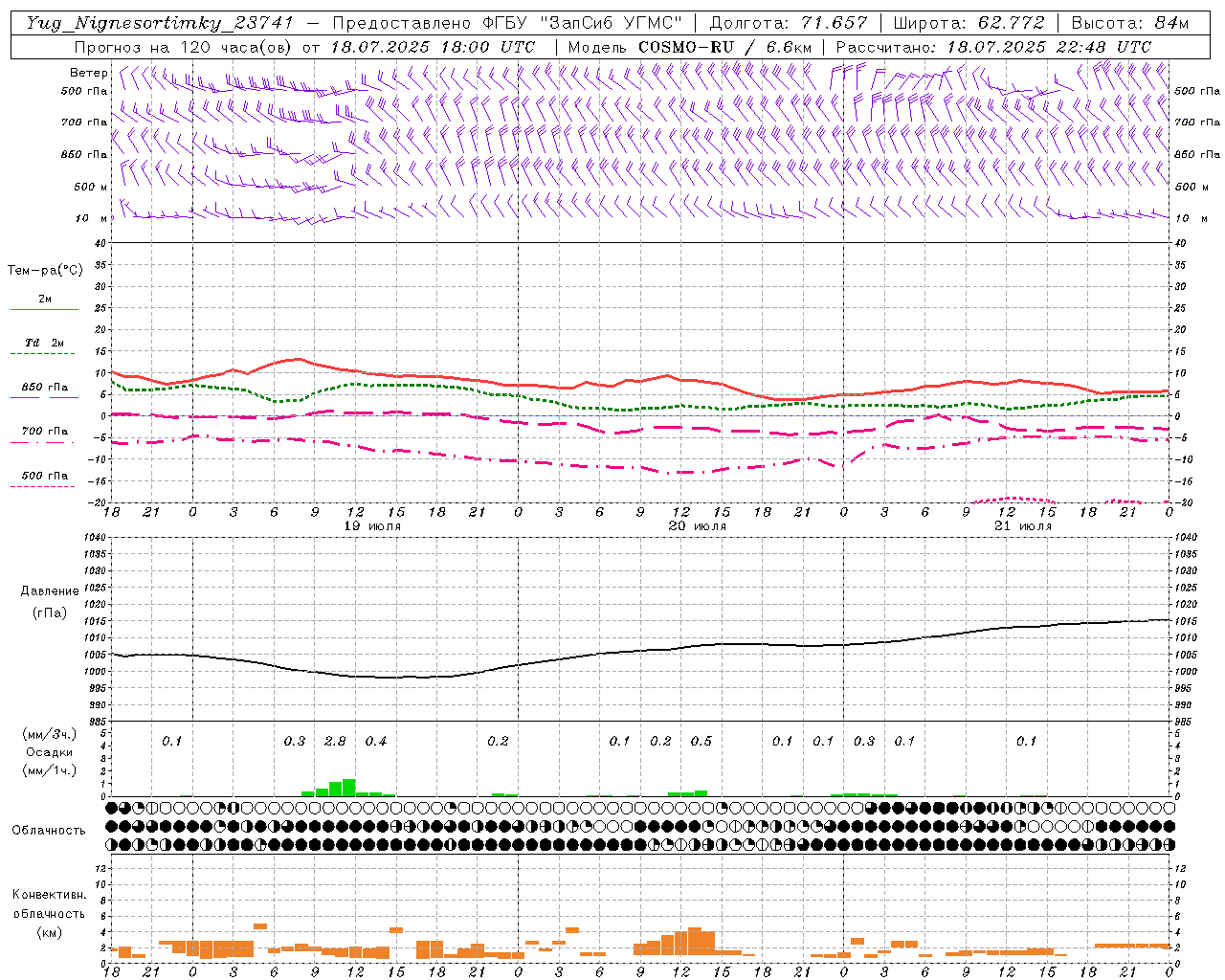The width and height of the screenshot is (1225, 980).
Task: Click the Долгота: 71.657 value
Action: pyautogui.click(x=789, y=23)
